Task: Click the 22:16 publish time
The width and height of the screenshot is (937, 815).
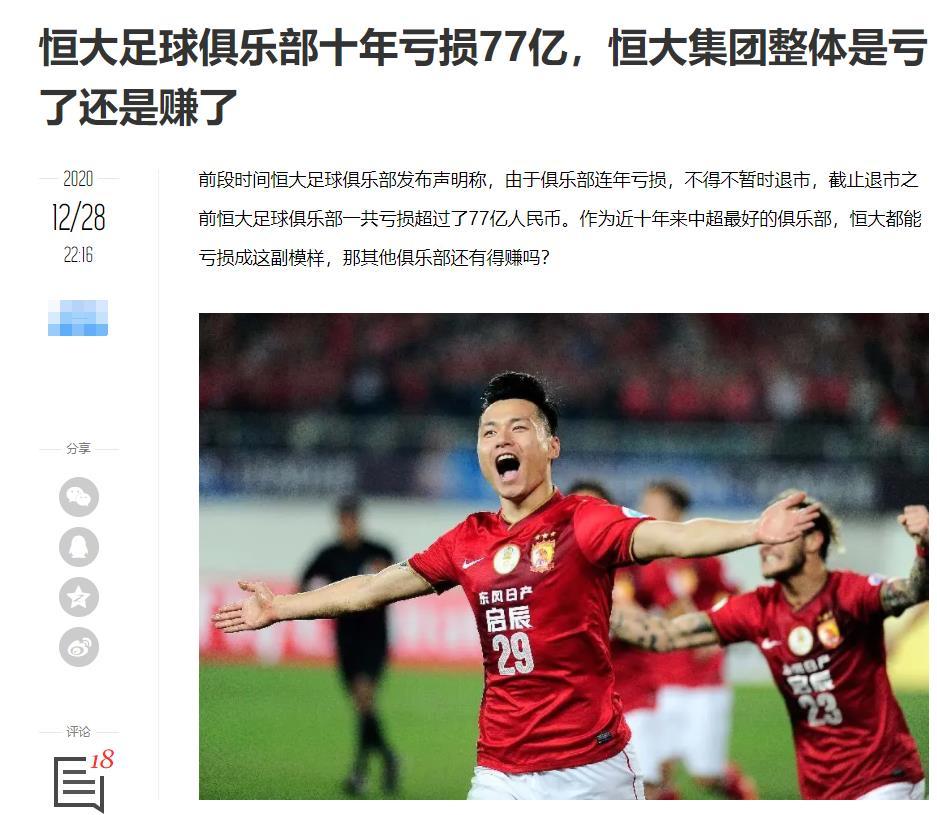Action: pos(78,255)
